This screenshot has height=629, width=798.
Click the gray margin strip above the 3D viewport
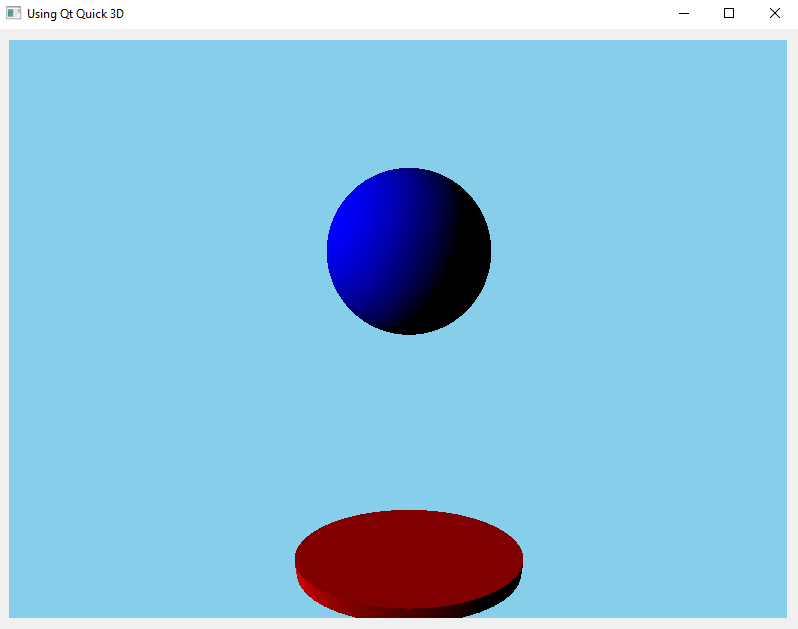pos(400,35)
